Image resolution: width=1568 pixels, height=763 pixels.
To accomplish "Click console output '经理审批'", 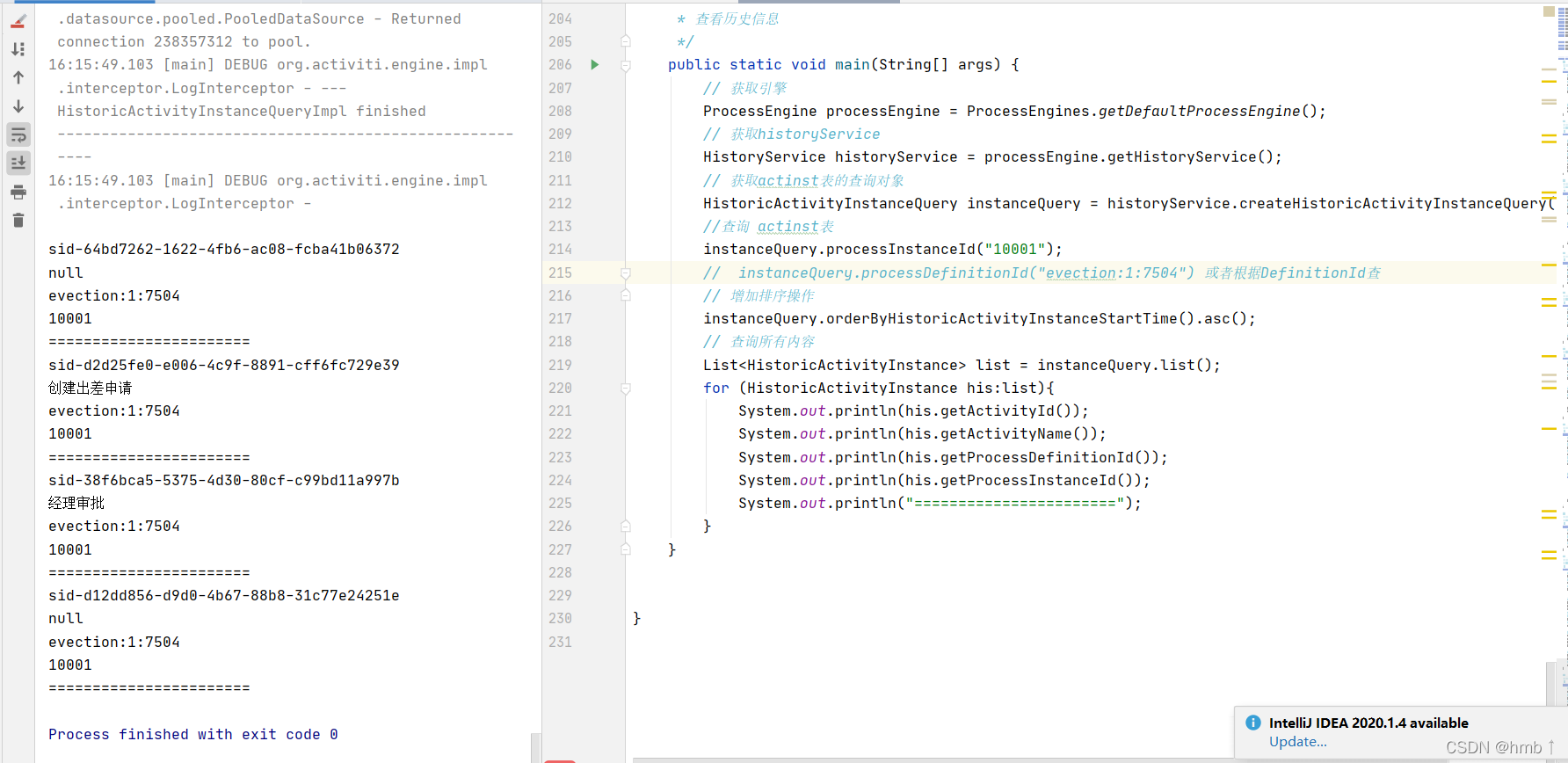I will point(76,503).
